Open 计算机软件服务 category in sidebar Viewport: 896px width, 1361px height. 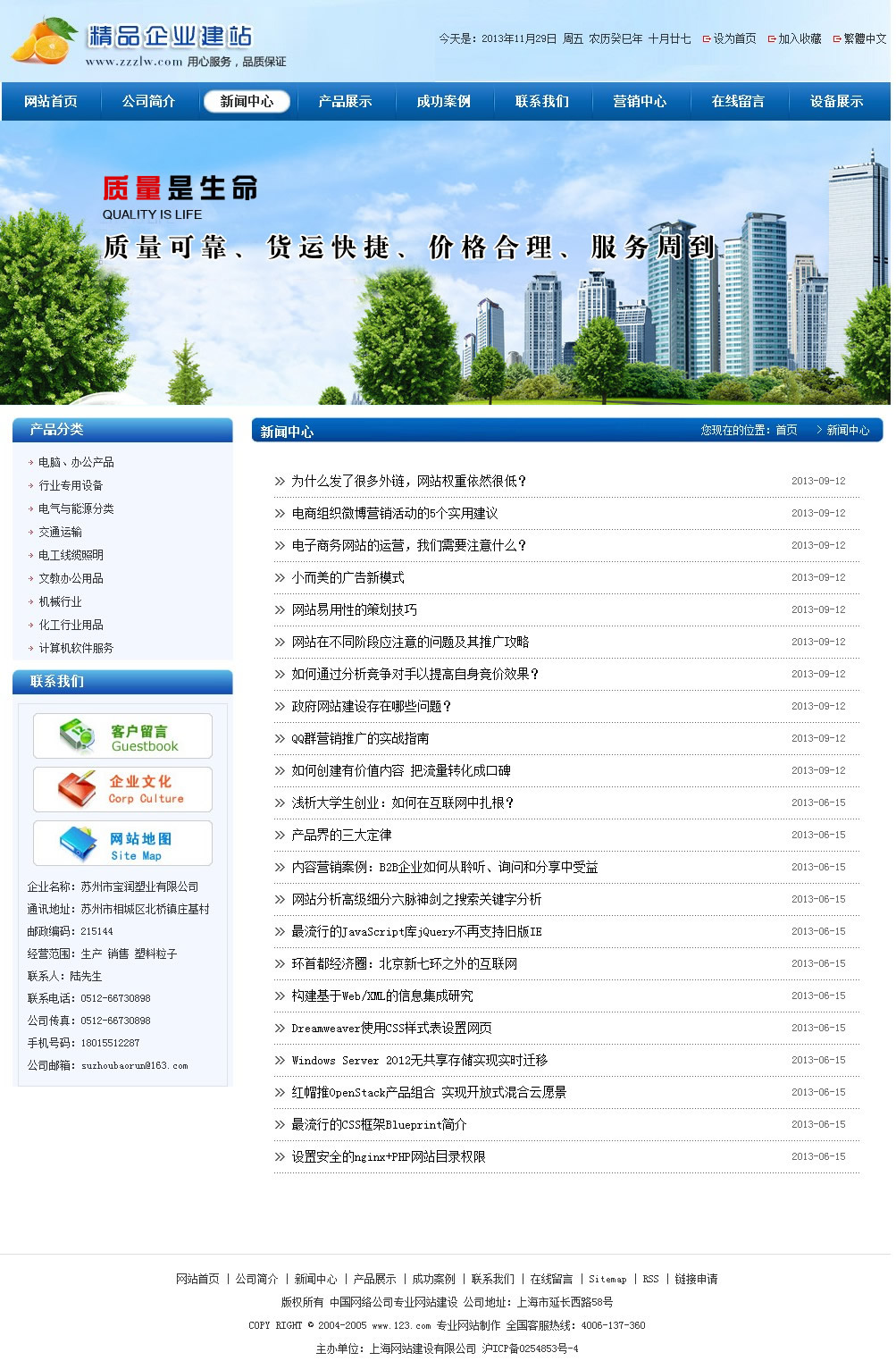point(76,649)
